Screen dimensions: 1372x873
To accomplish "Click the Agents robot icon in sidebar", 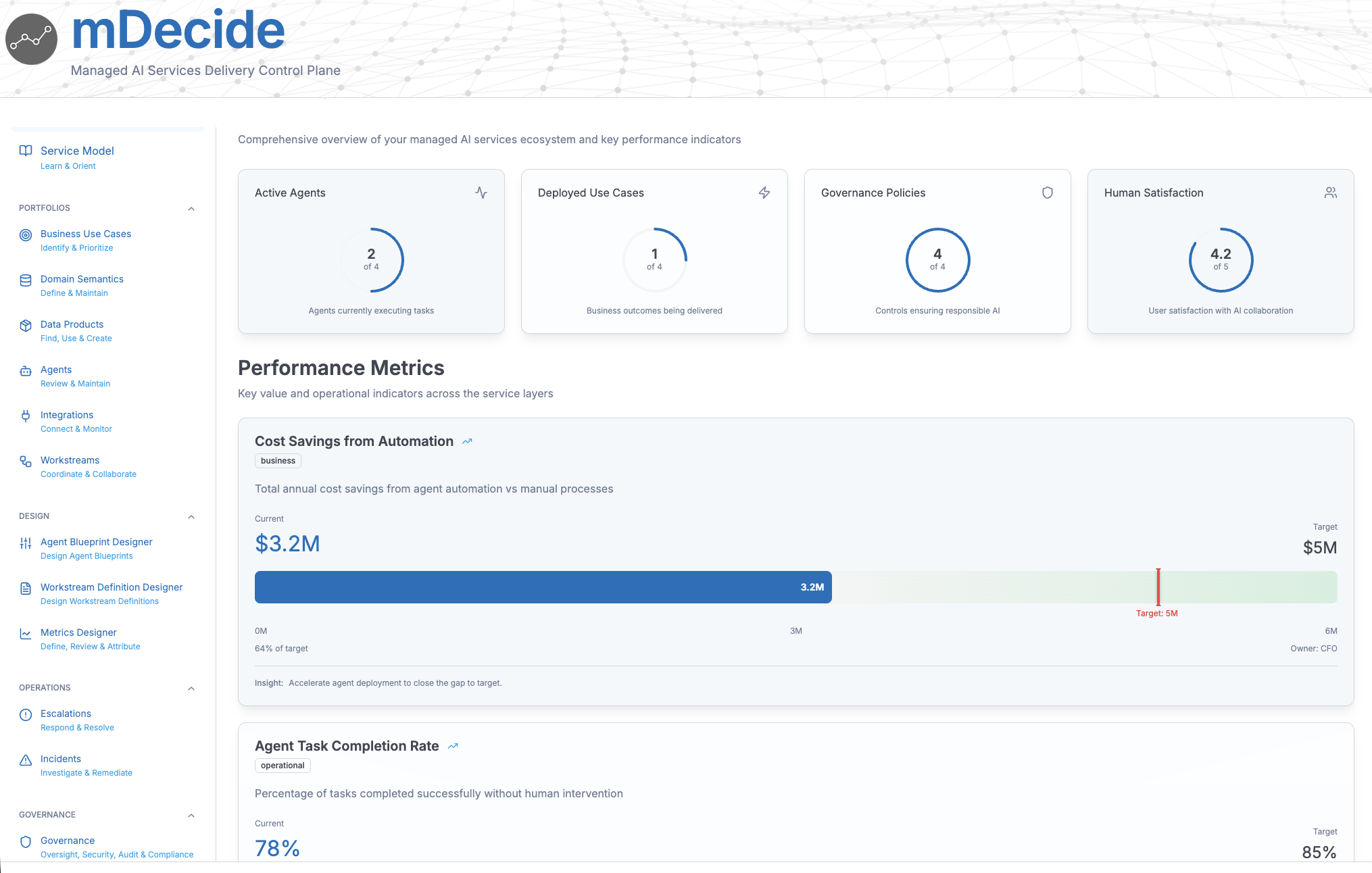I will tap(25, 370).
